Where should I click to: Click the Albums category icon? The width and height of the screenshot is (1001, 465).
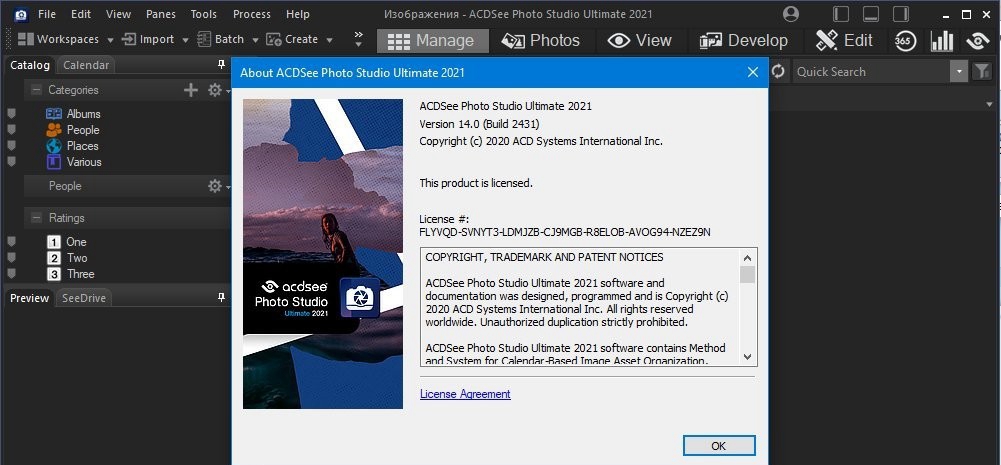(x=54, y=114)
